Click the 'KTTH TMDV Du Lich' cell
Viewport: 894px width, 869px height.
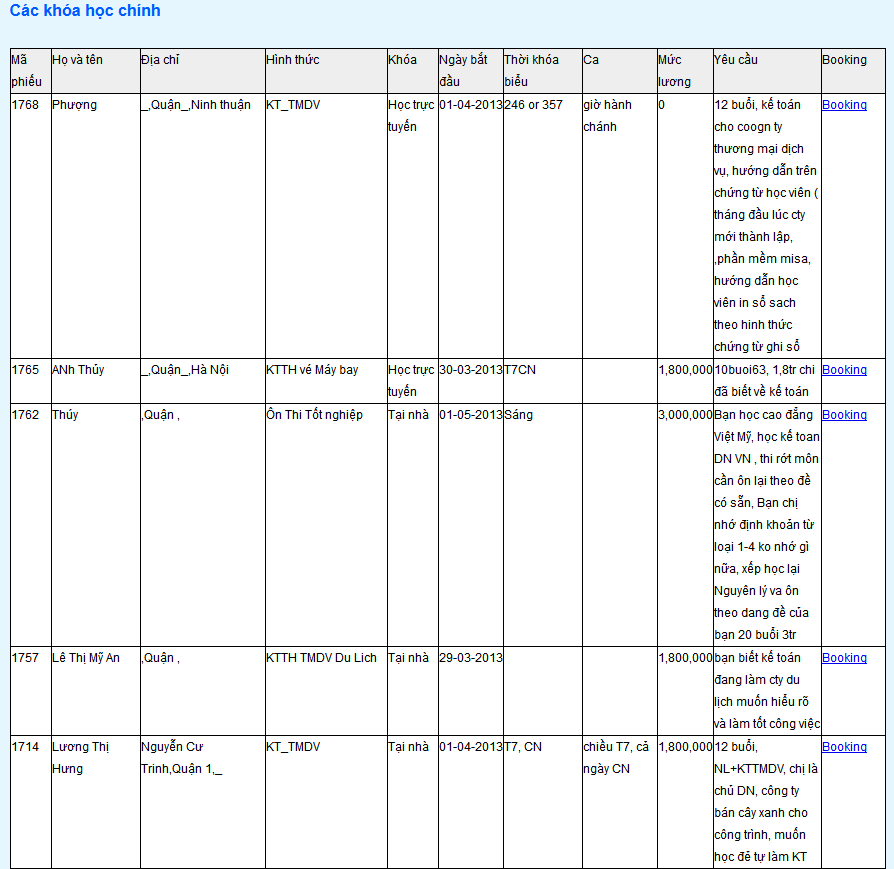[x=321, y=658]
